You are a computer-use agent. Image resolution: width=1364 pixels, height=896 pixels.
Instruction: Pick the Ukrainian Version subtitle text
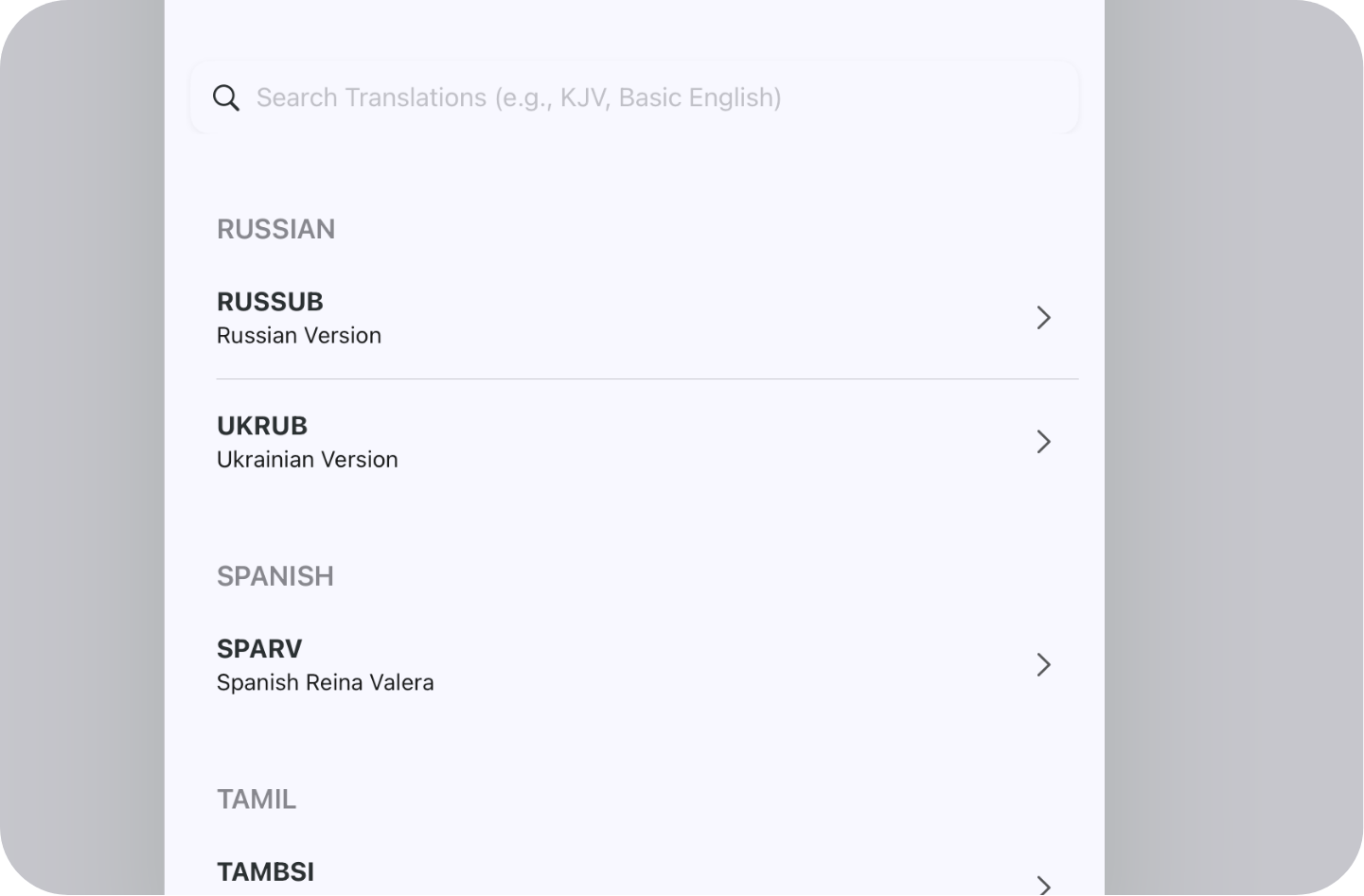click(x=308, y=460)
